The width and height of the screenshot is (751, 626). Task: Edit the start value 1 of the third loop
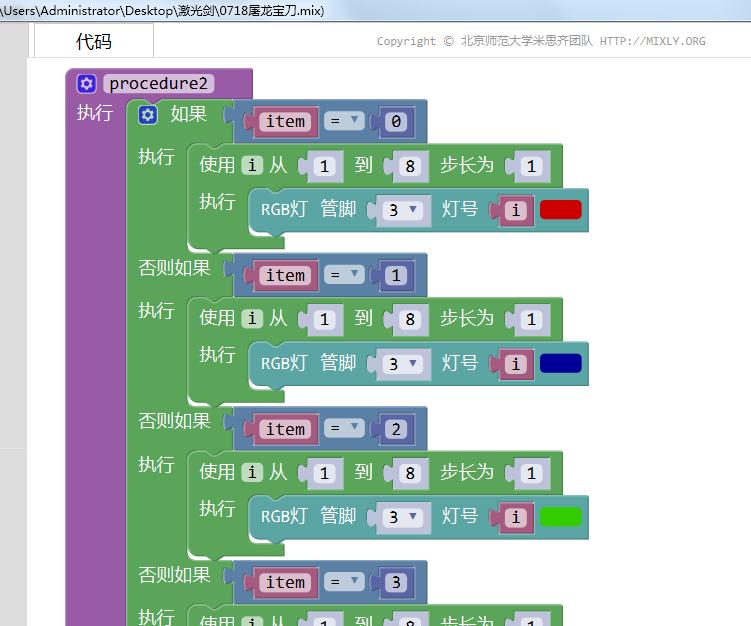coord(325,473)
